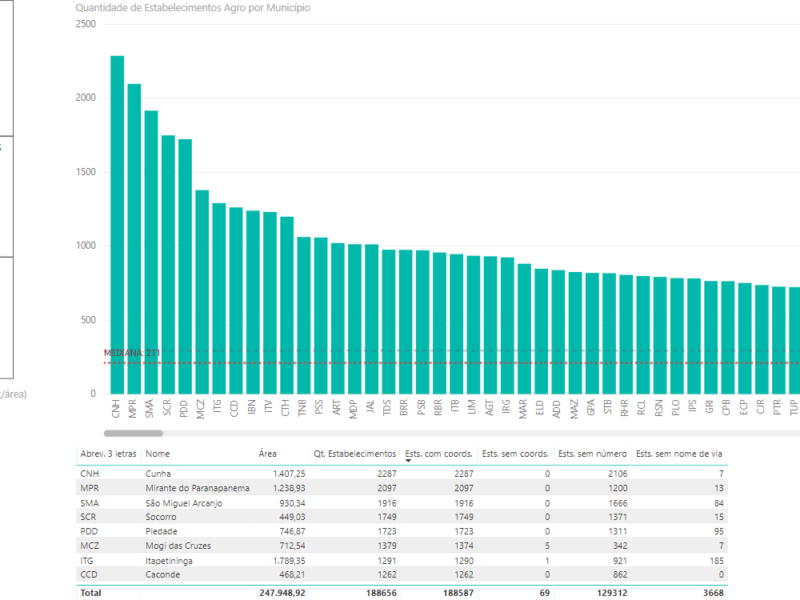Click total value '3668'
The width and height of the screenshot is (800, 600).
pos(713,593)
